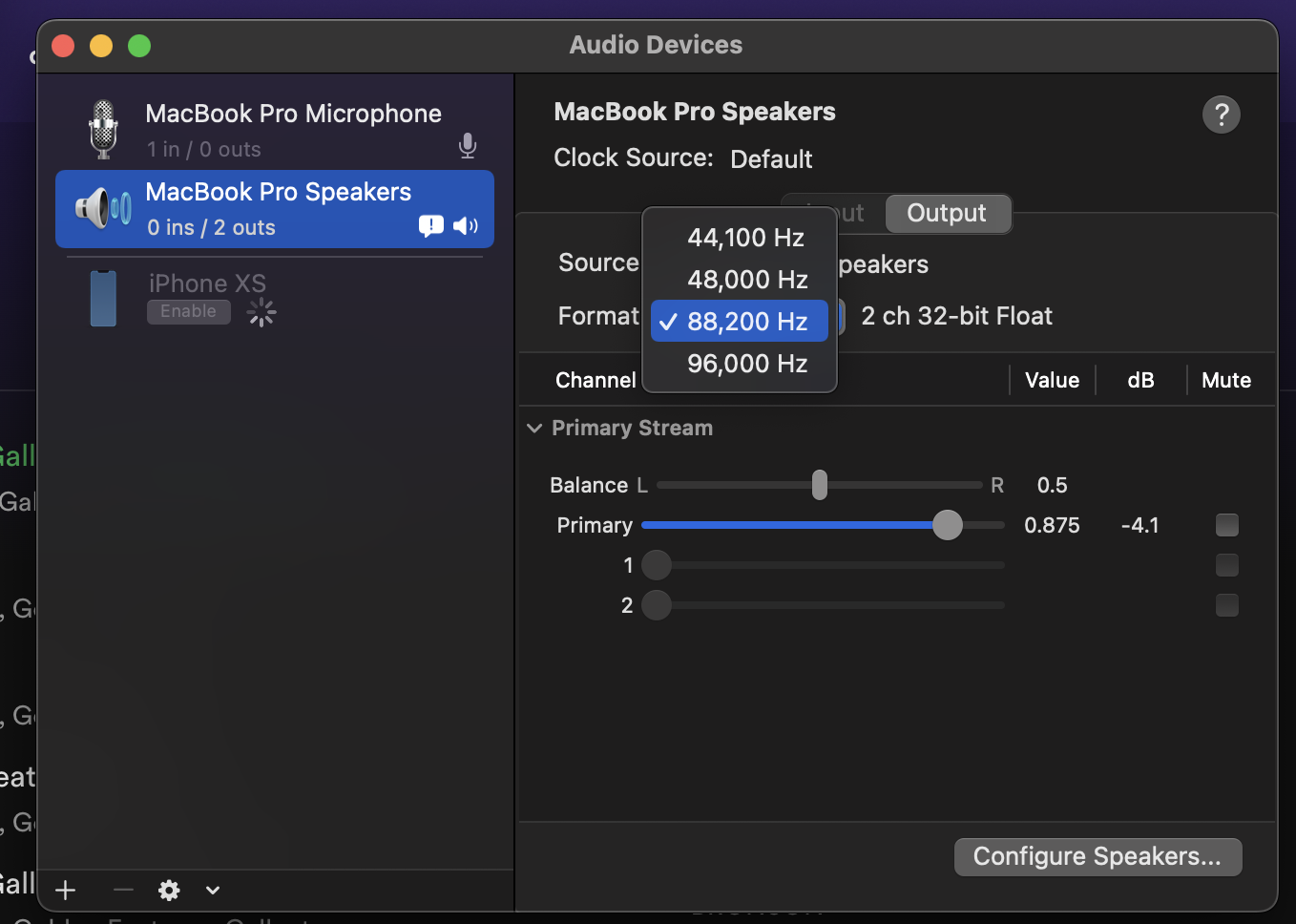This screenshot has height=924, width=1296.
Task: Toggle the channel 1 mute checkbox
Action: 1227,565
